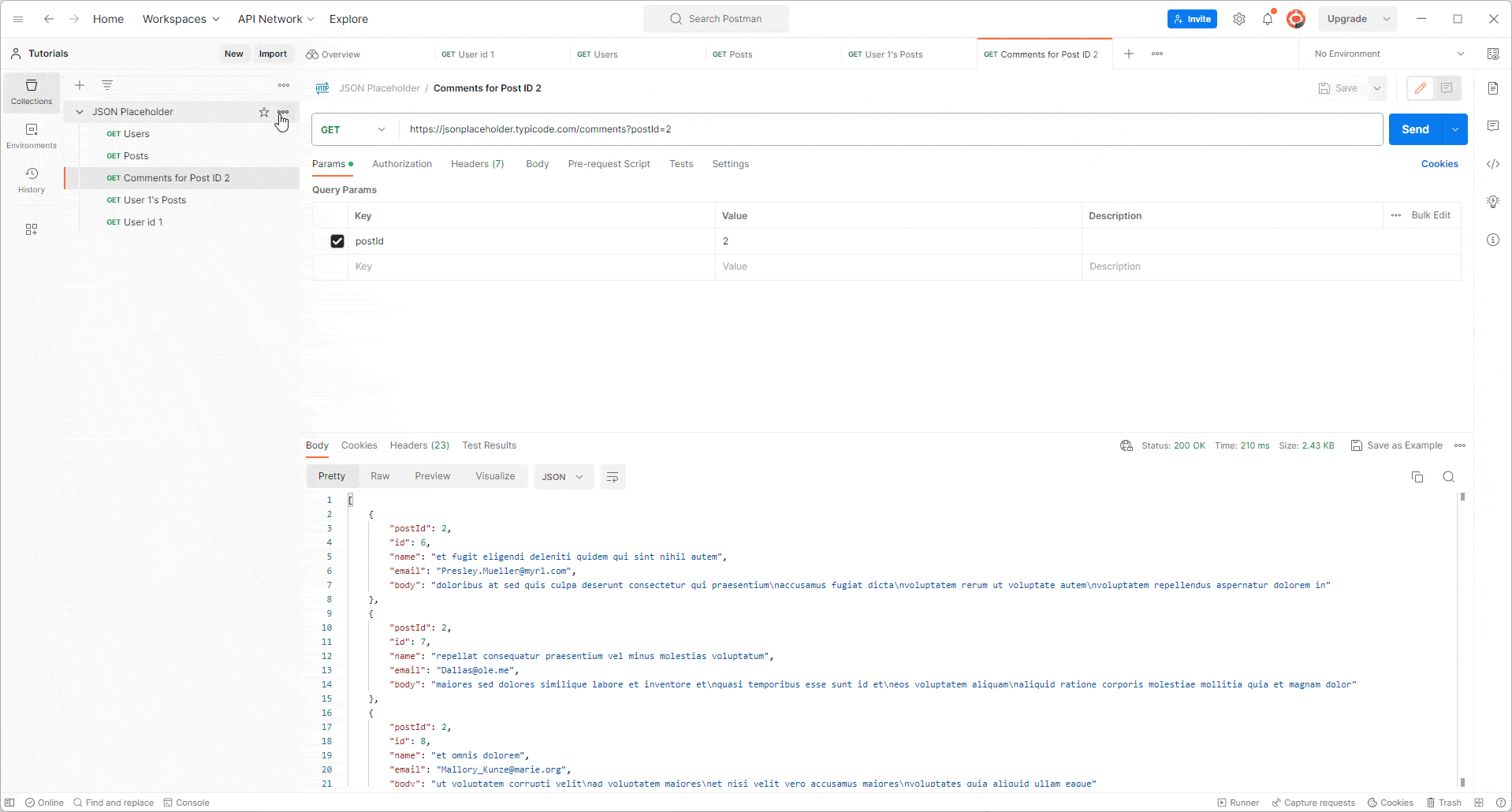
Task: Click the request URL field
Action: click(891, 129)
